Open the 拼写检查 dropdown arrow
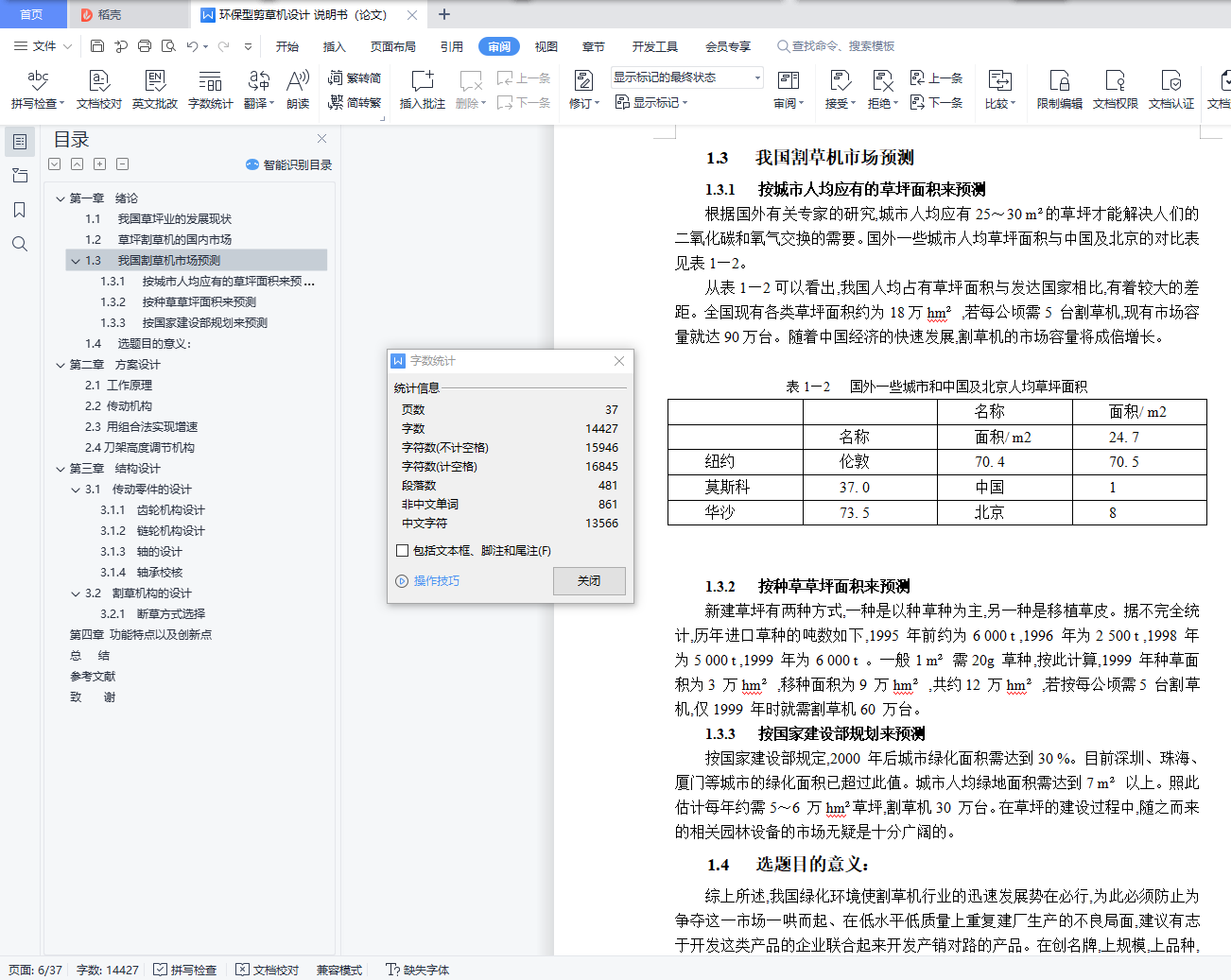The width and height of the screenshot is (1231, 980). (x=62, y=104)
